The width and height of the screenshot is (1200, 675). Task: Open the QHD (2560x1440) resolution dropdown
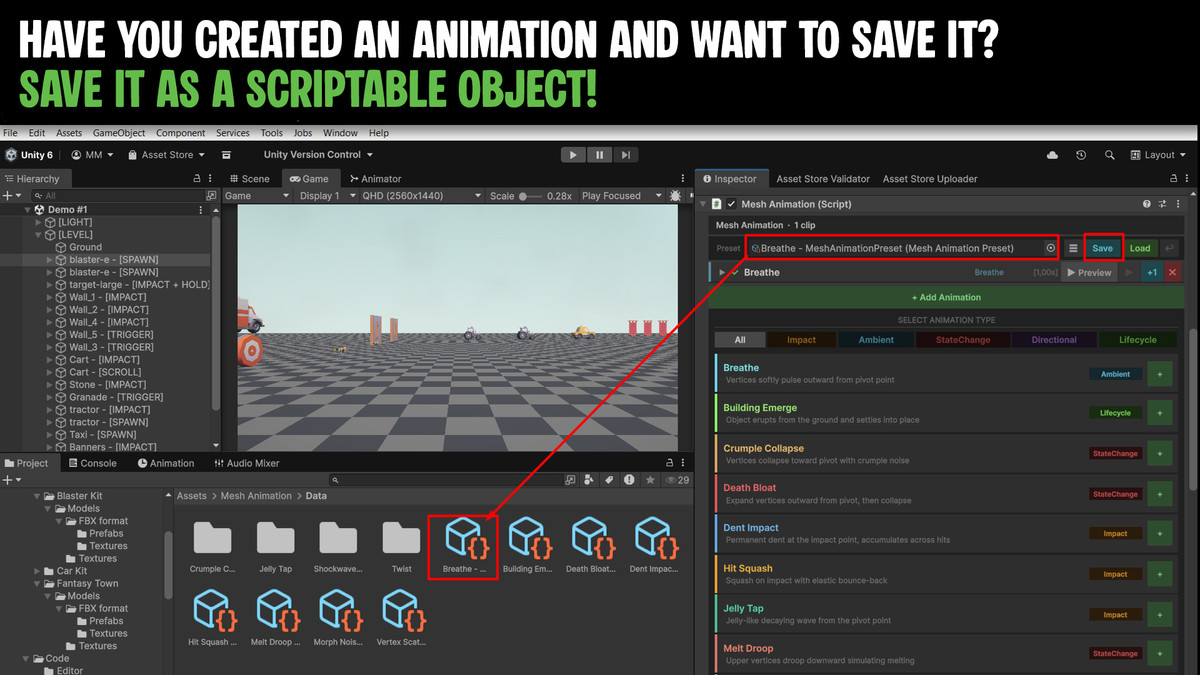coord(421,196)
